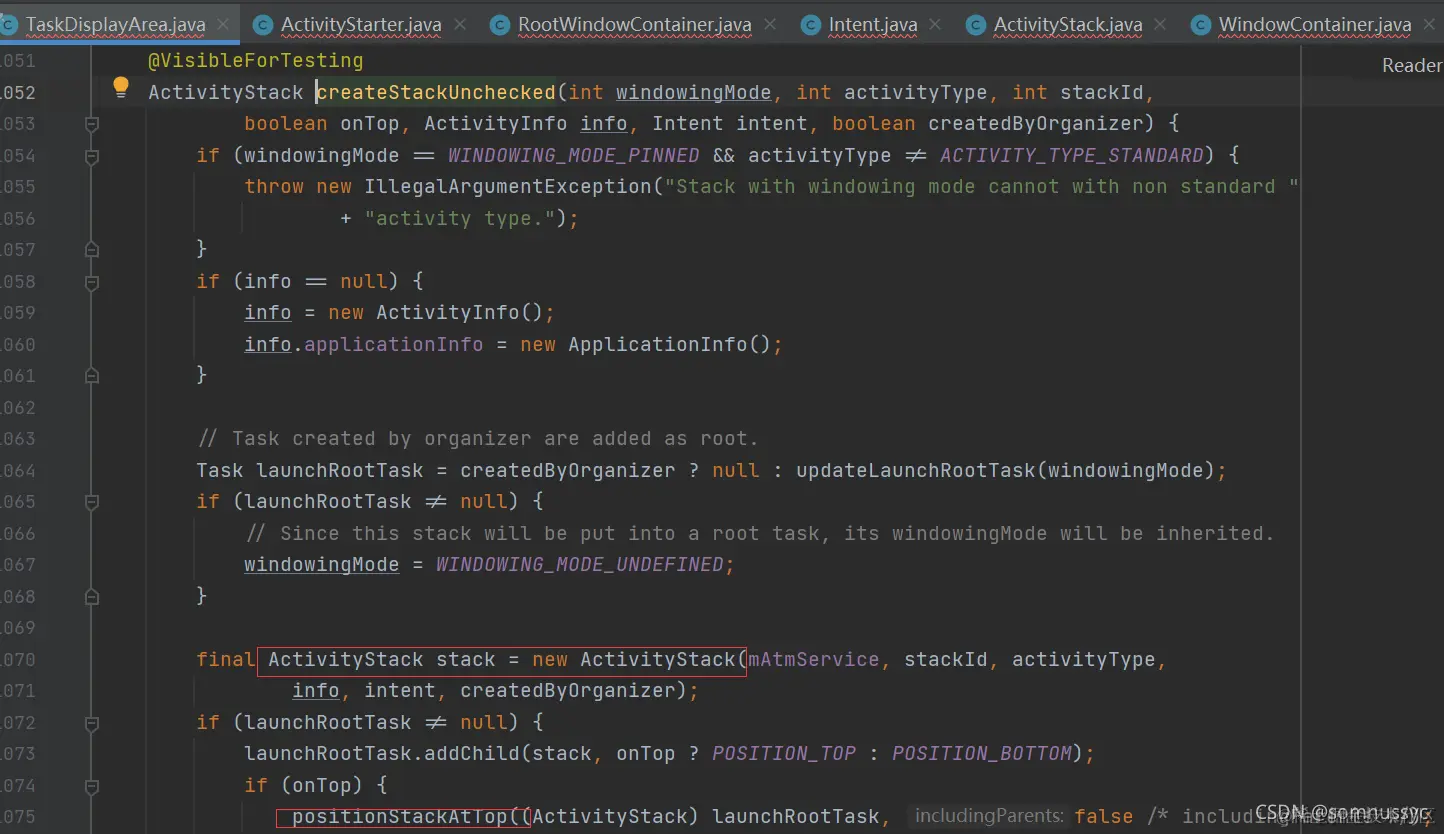
Task: Collapse the first if (launchRootTask != null) block
Action: coord(92,502)
